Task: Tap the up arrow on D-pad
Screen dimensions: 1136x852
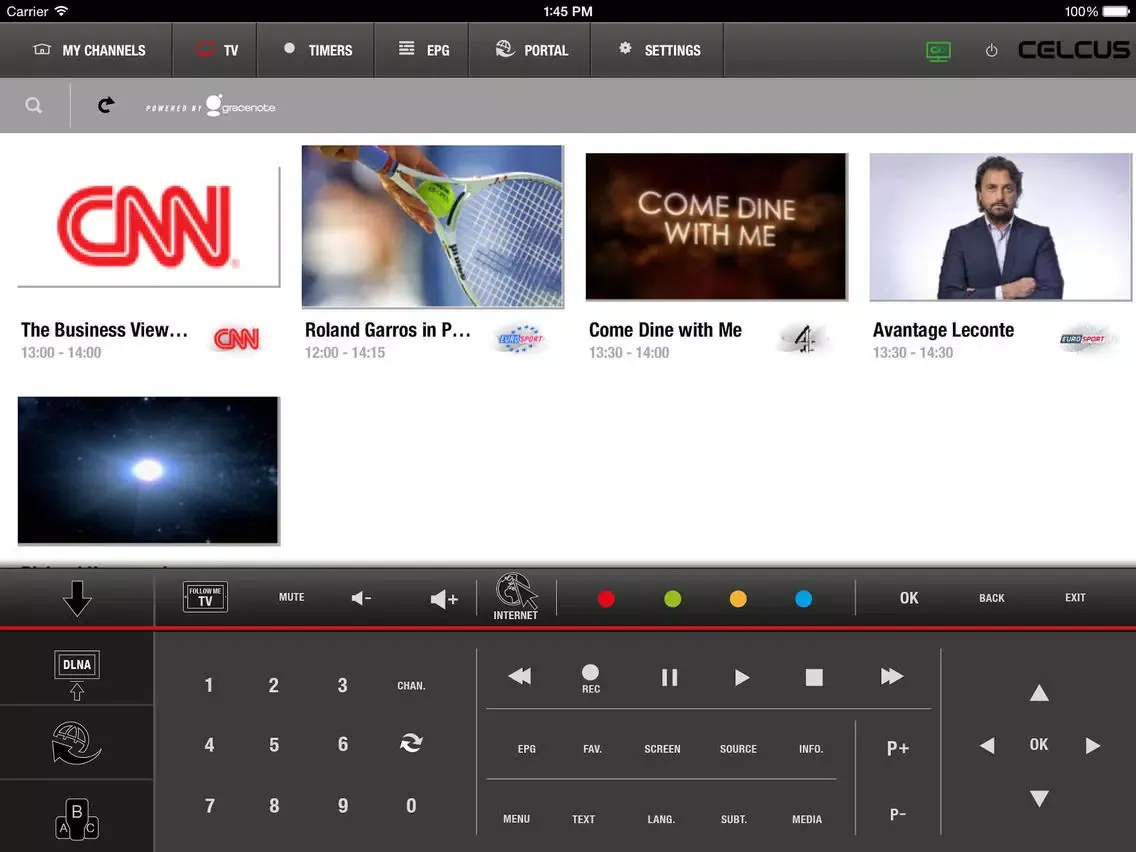Action: point(1039,693)
